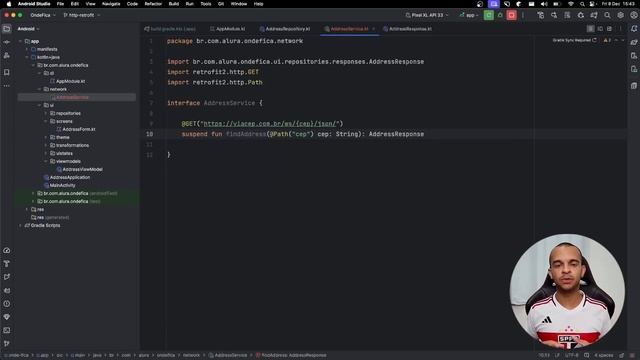Close the AddressService.kt tab
Screen dimensions: 640x360
373,29
